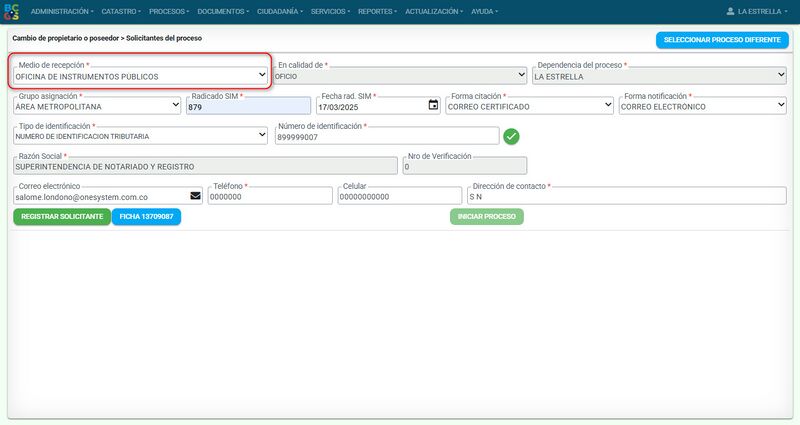Open the calendar picker in Fecha rad. SIM
800x425 pixels.
(433, 105)
